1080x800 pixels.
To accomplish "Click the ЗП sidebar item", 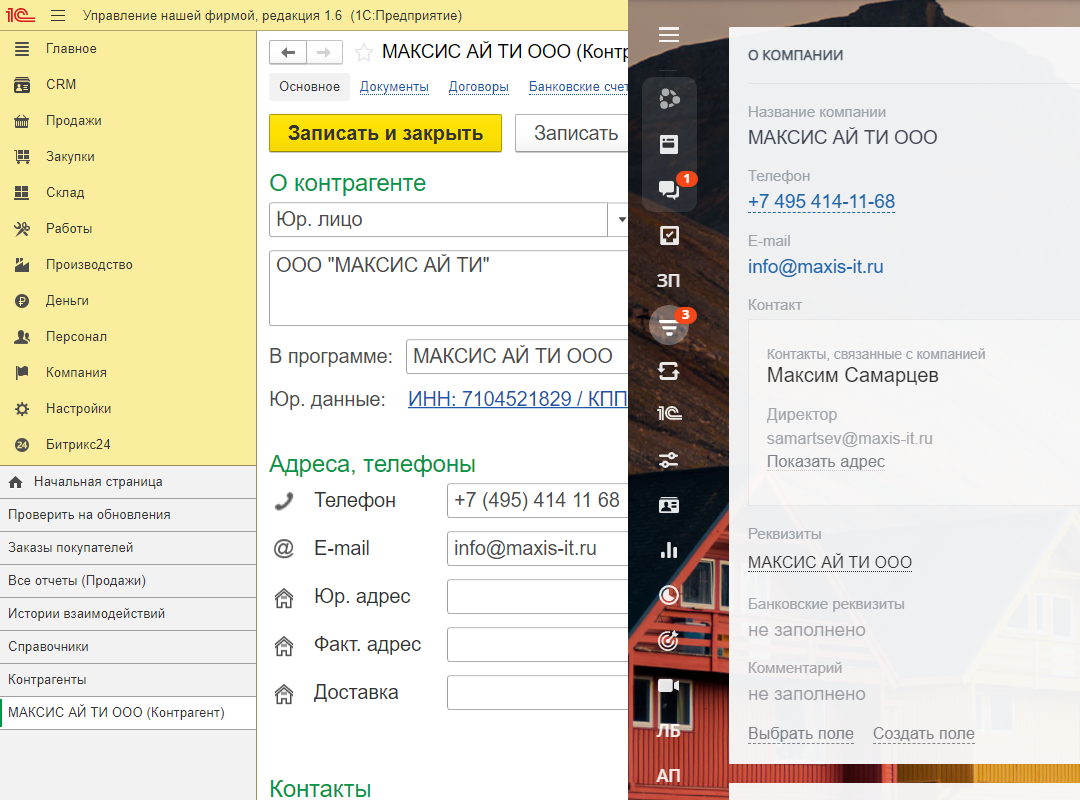I will (668, 280).
